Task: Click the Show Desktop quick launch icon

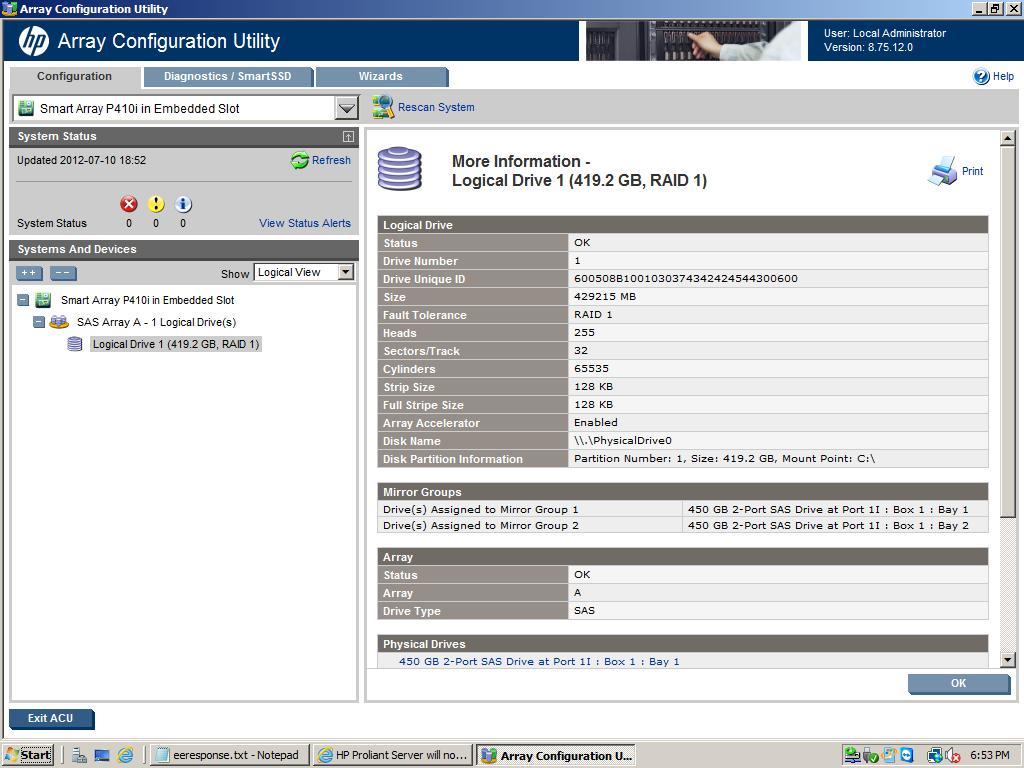Action: (102, 756)
